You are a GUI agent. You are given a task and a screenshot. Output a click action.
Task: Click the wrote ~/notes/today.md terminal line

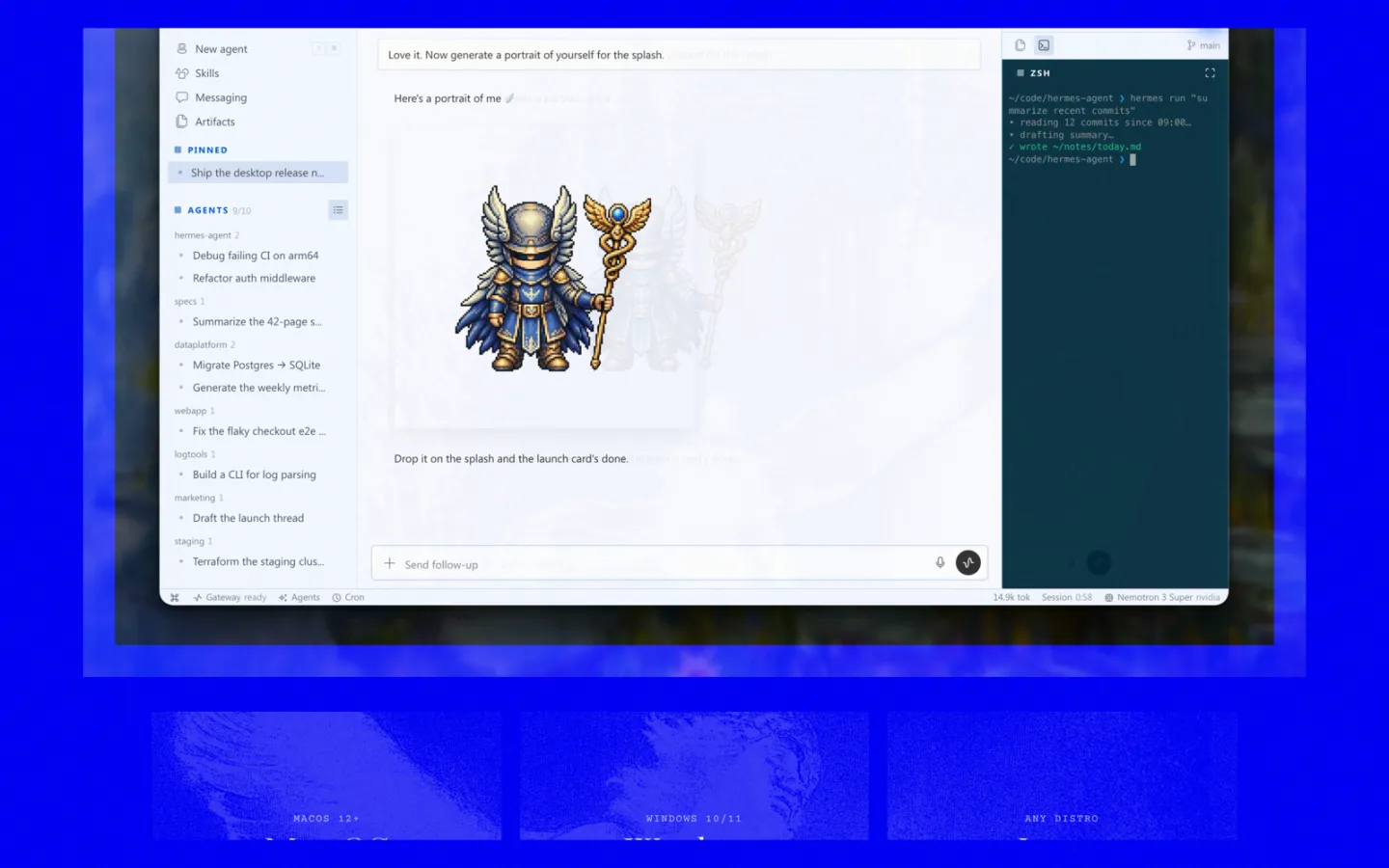(x=1075, y=147)
